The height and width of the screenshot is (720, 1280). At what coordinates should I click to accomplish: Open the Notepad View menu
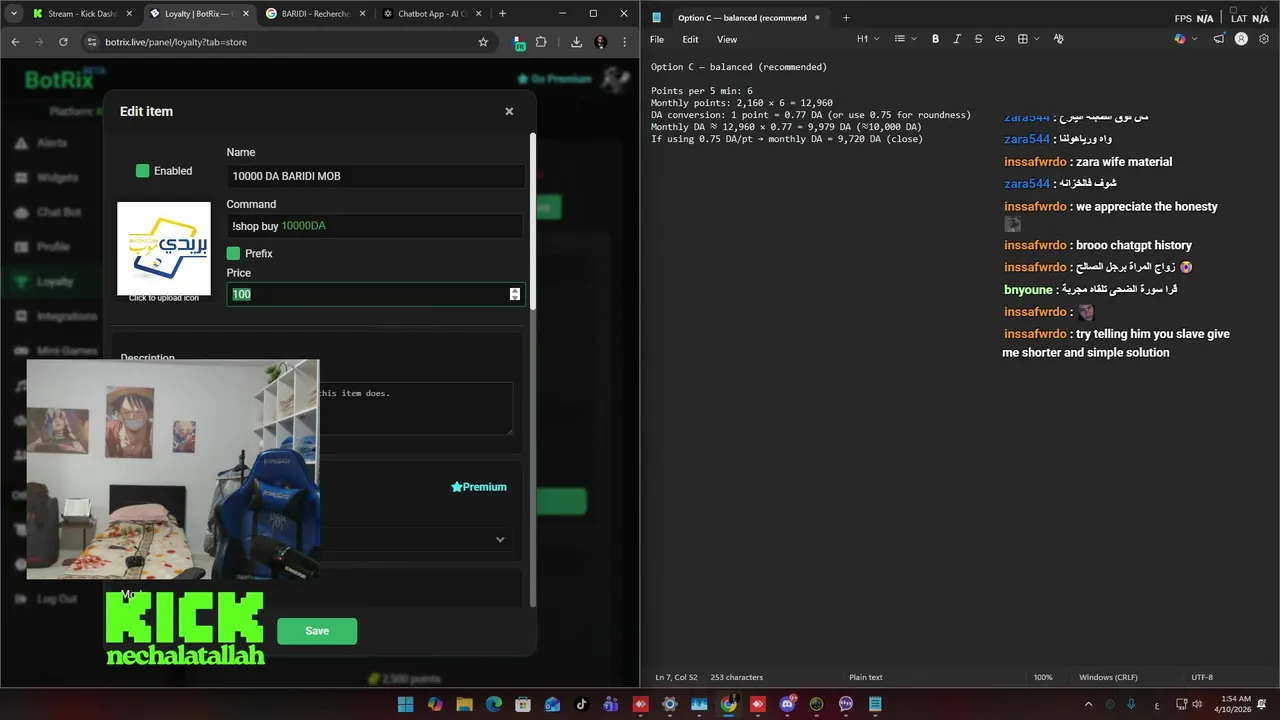pyautogui.click(x=727, y=39)
